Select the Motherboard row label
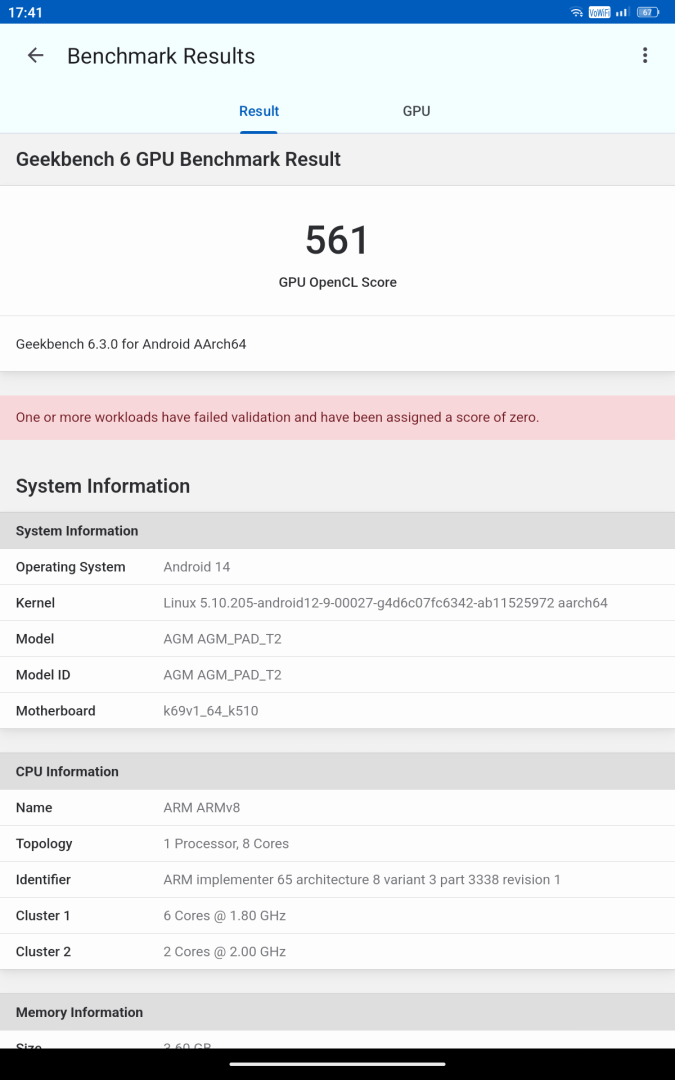This screenshot has height=1080, width=675. pos(56,711)
